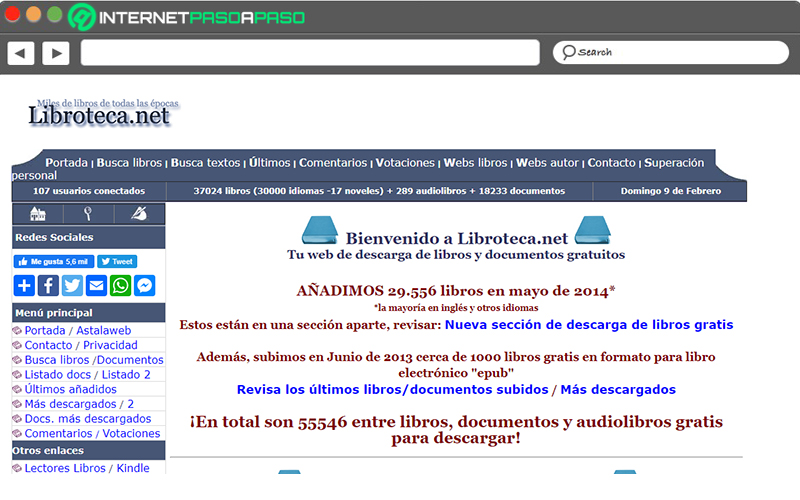Click the browser back arrow button
The height and width of the screenshot is (500, 800).
21,53
